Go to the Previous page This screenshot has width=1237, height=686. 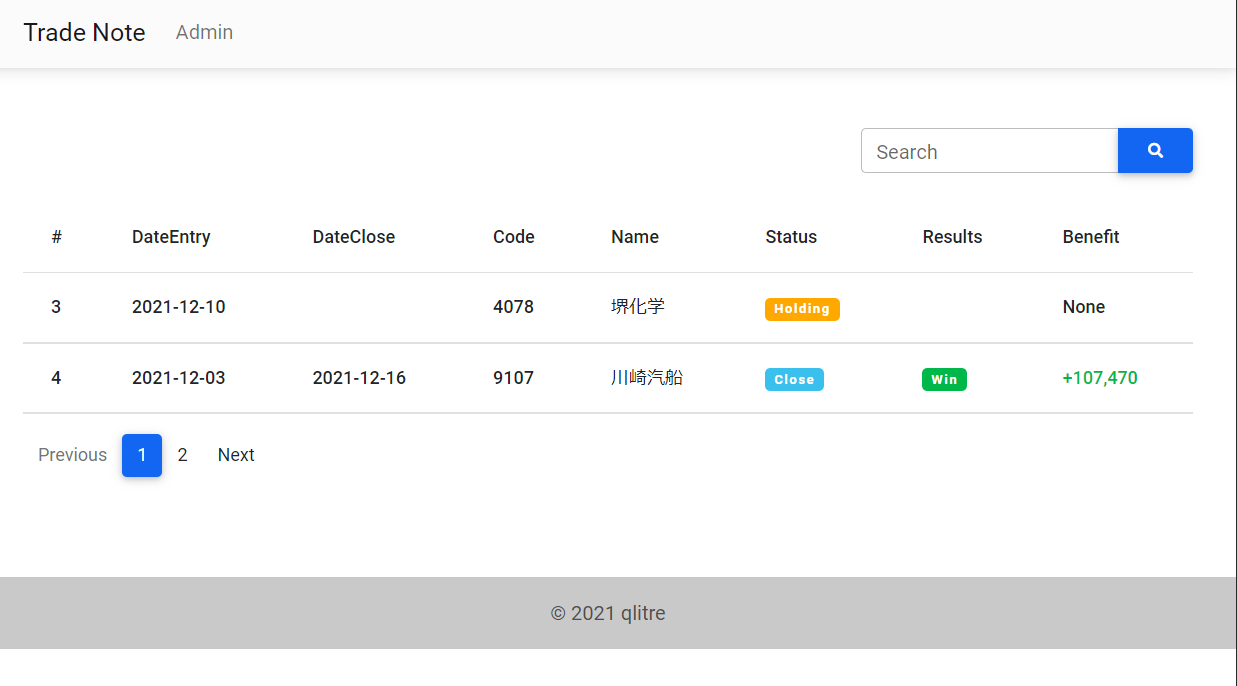pyautogui.click(x=72, y=455)
